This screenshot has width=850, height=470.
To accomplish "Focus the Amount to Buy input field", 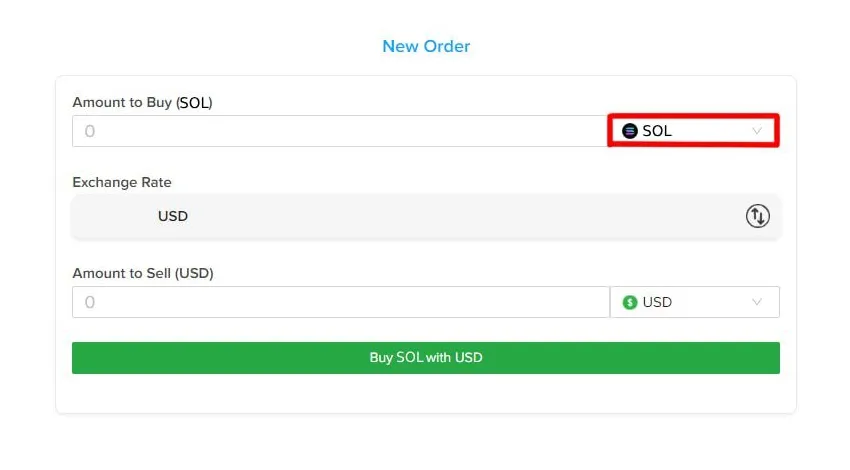I will click(x=340, y=131).
